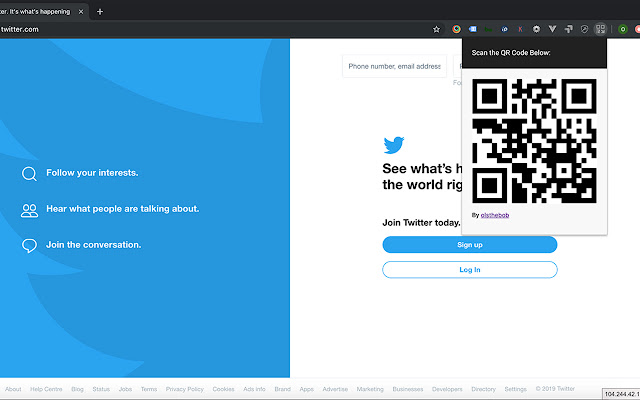
Task: Open the Blog footer link
Action: coord(77,389)
